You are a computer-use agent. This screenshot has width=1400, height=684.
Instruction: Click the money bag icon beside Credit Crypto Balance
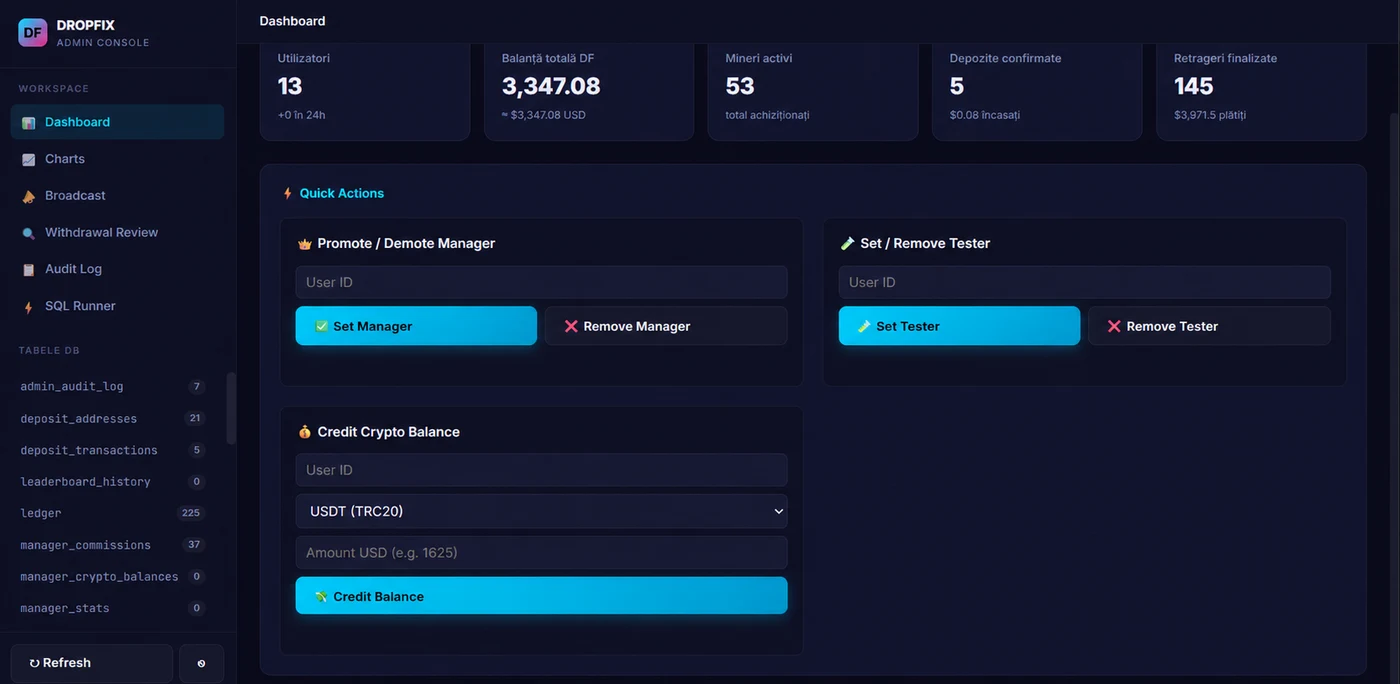(305, 432)
